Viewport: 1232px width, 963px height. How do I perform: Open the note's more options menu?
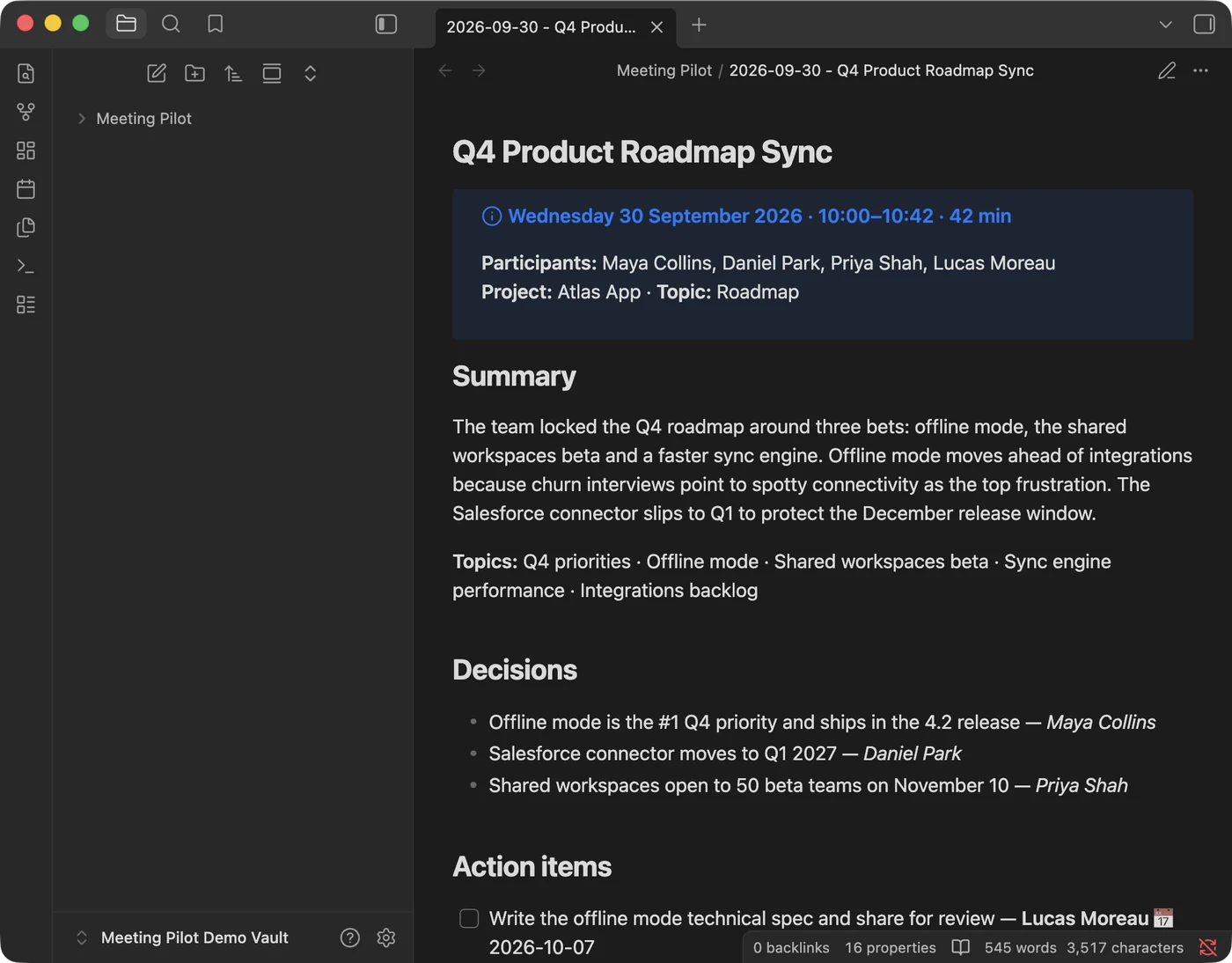[x=1200, y=70]
